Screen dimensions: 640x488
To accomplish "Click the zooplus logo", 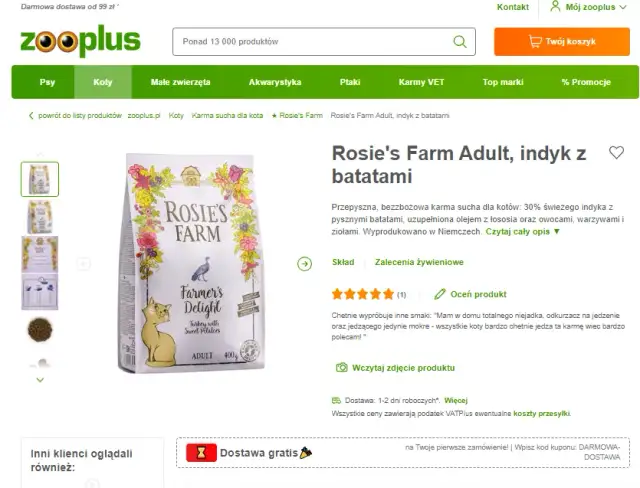I will [80, 41].
